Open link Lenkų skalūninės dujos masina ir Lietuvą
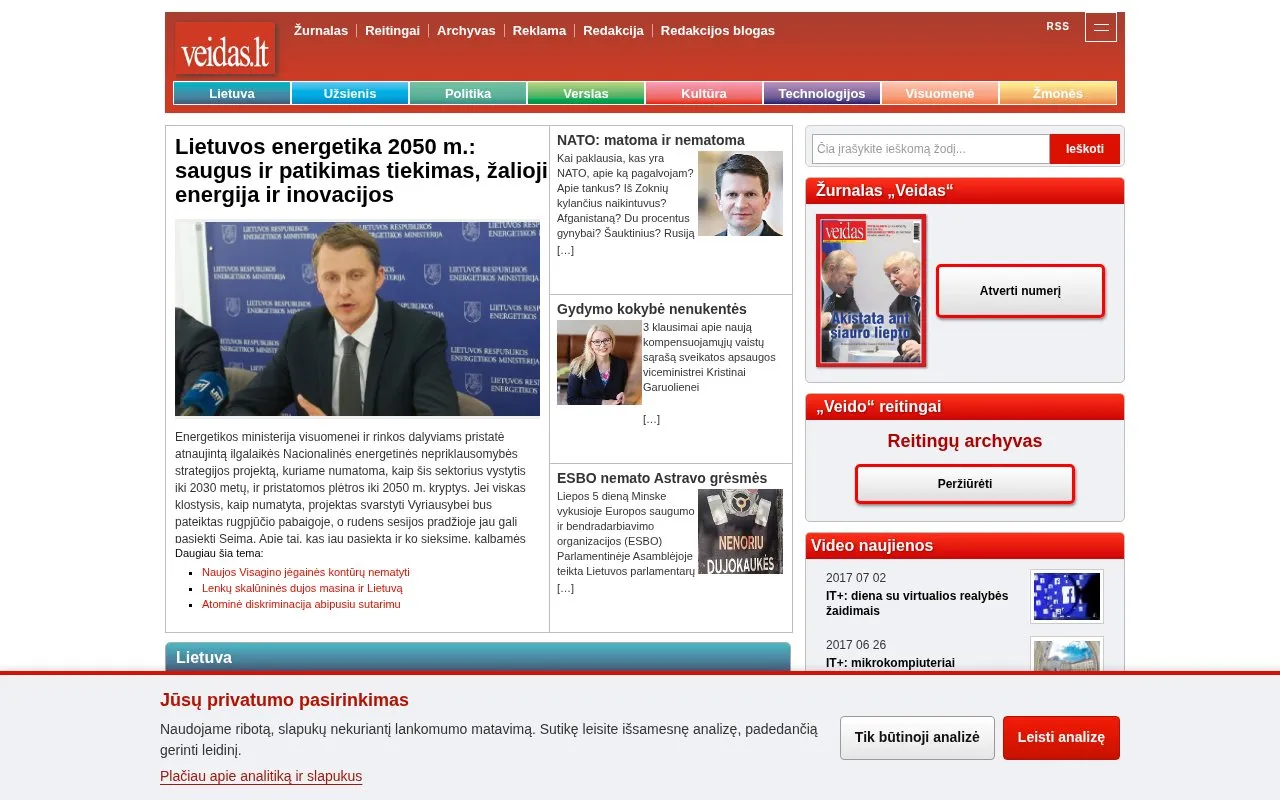1280x800 pixels. (x=302, y=588)
